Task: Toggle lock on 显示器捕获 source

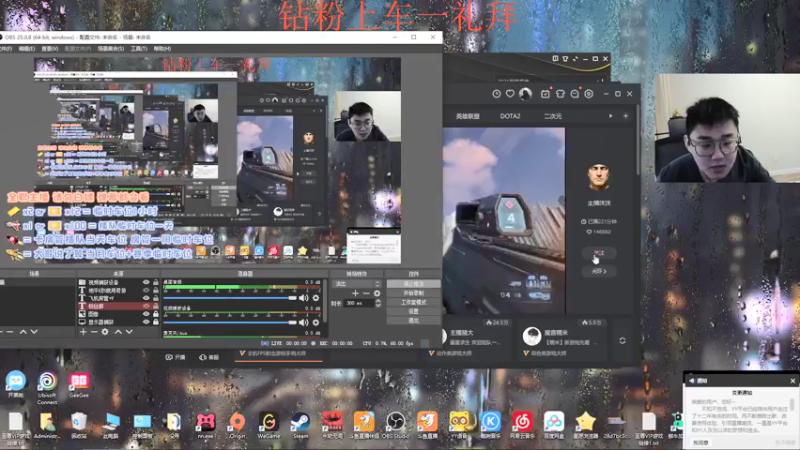Action: 156,322
